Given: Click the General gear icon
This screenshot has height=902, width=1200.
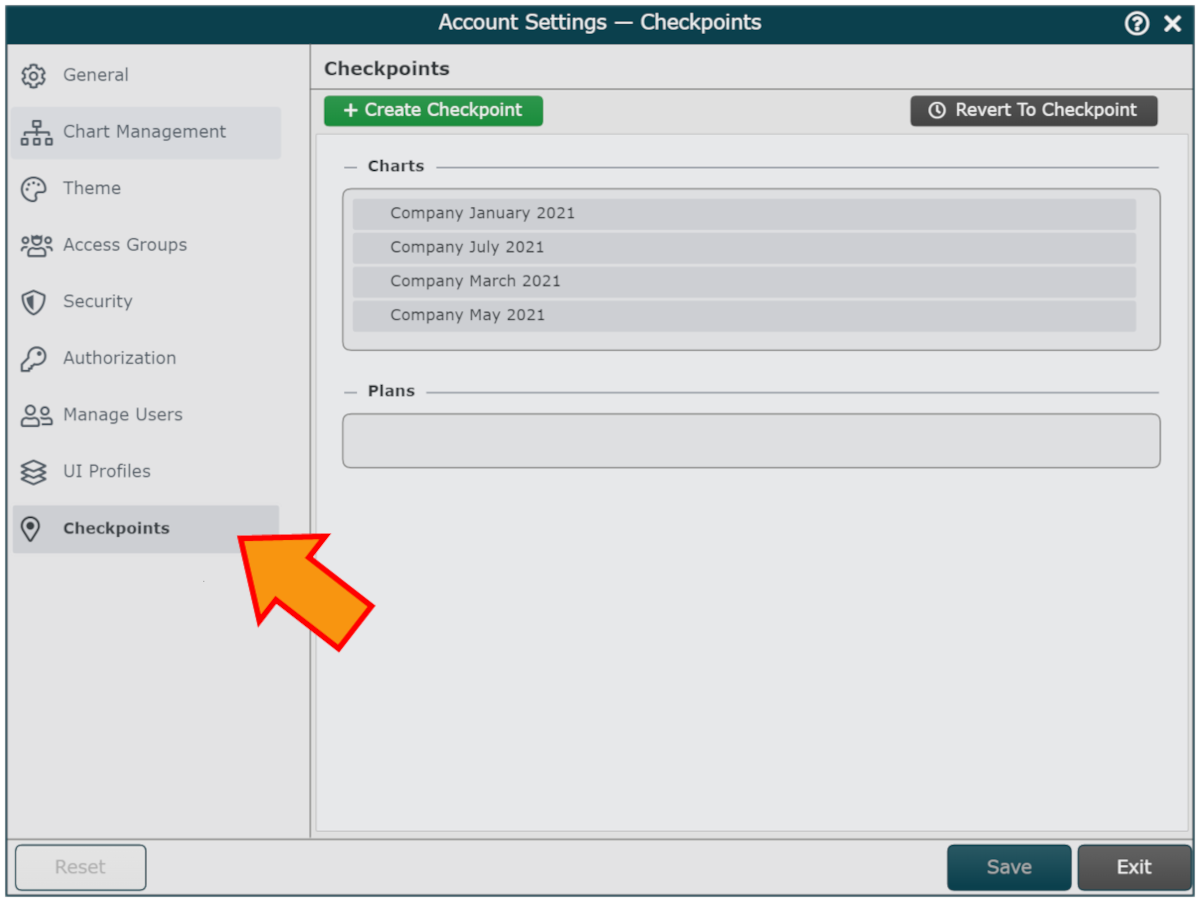Looking at the screenshot, I should [35, 76].
